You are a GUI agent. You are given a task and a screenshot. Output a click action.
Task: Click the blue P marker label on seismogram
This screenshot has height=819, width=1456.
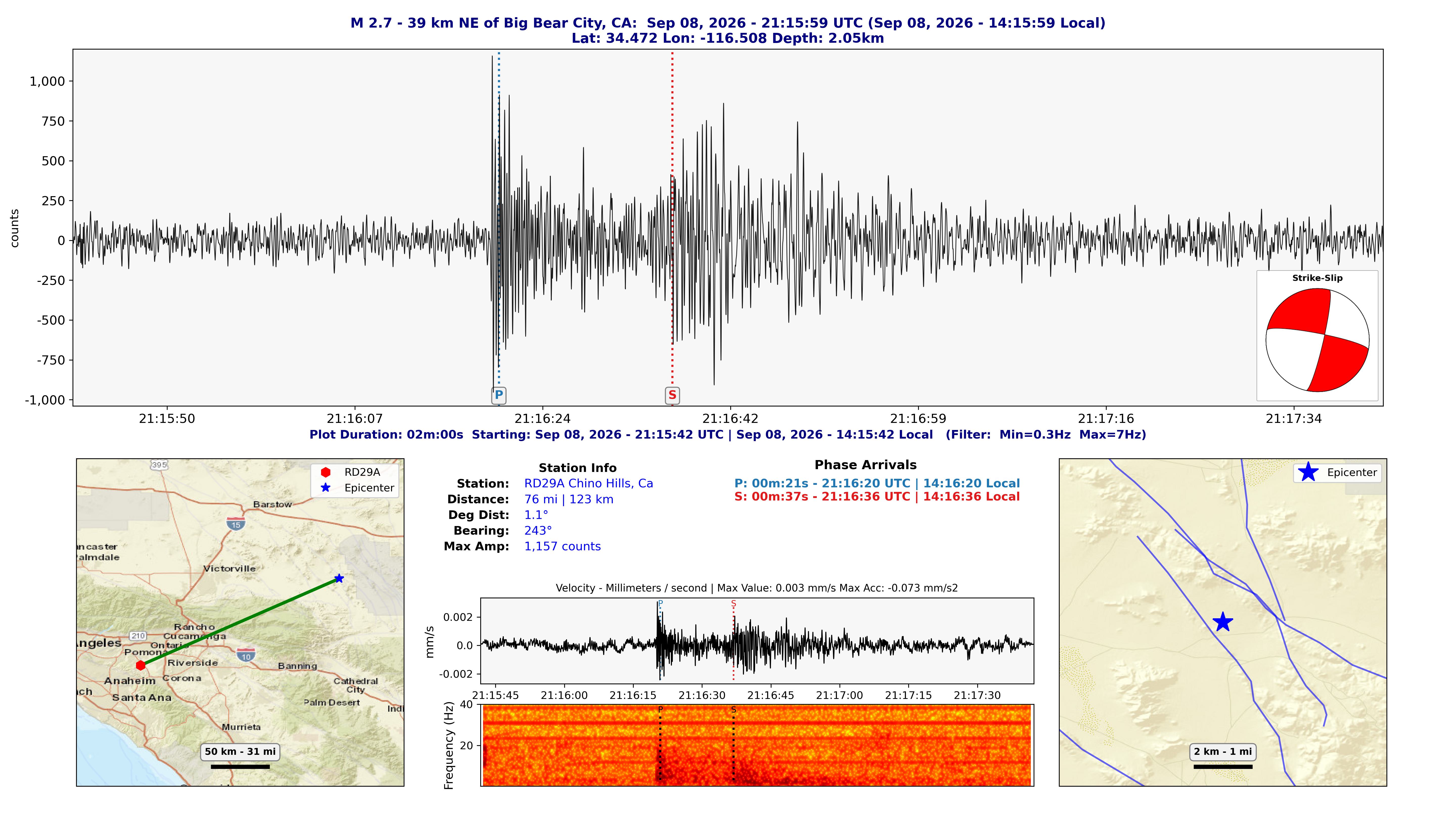click(498, 395)
